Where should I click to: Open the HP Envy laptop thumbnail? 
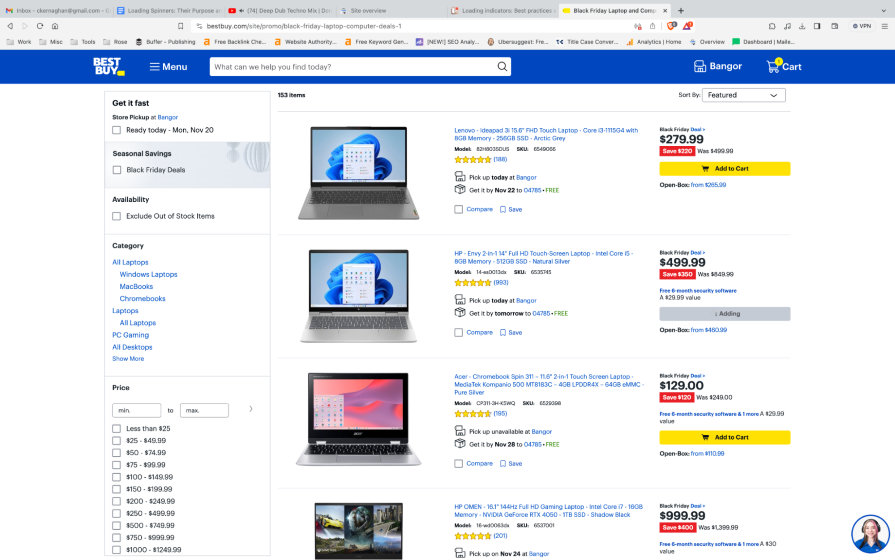click(x=359, y=297)
